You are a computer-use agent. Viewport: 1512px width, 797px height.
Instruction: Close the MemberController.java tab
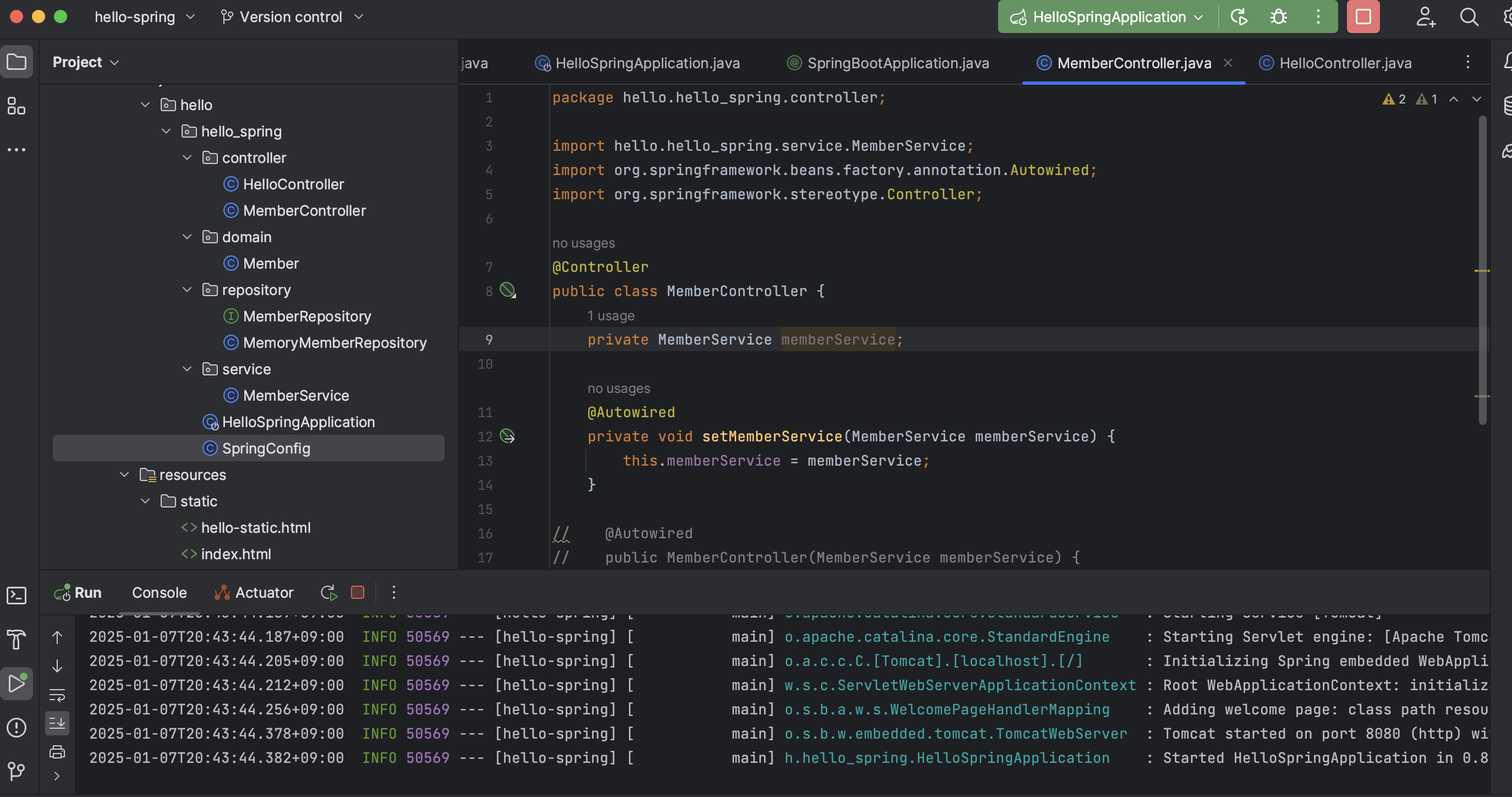(x=1228, y=62)
